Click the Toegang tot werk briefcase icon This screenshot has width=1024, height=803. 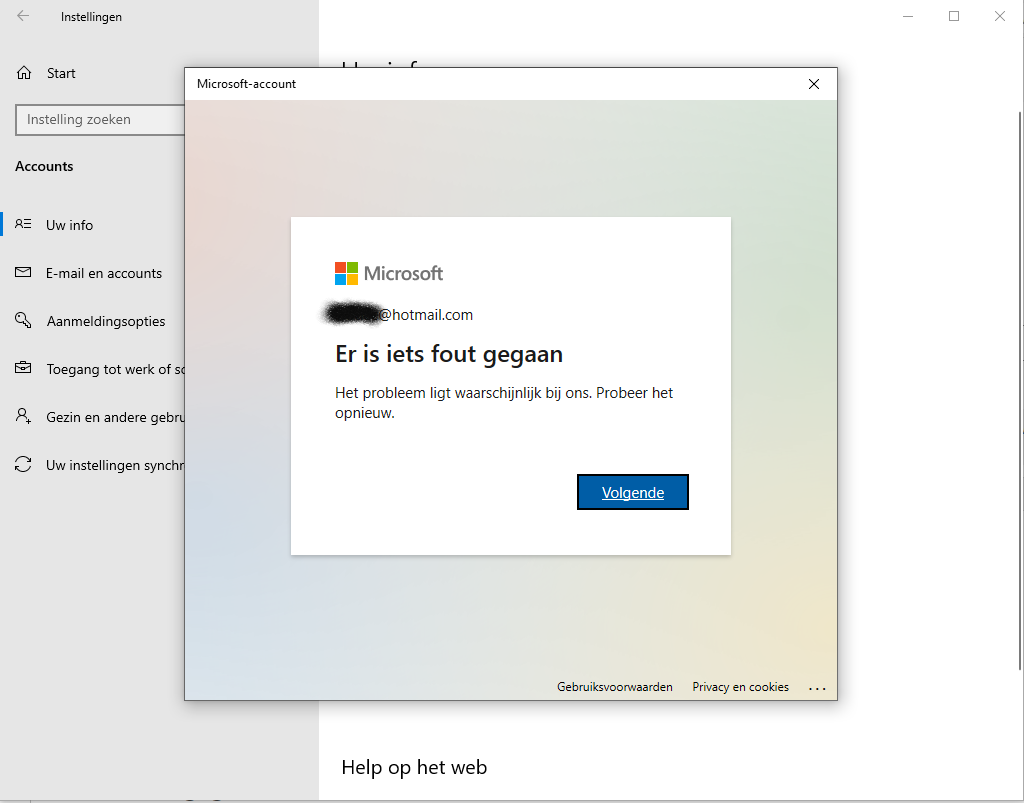click(x=23, y=368)
